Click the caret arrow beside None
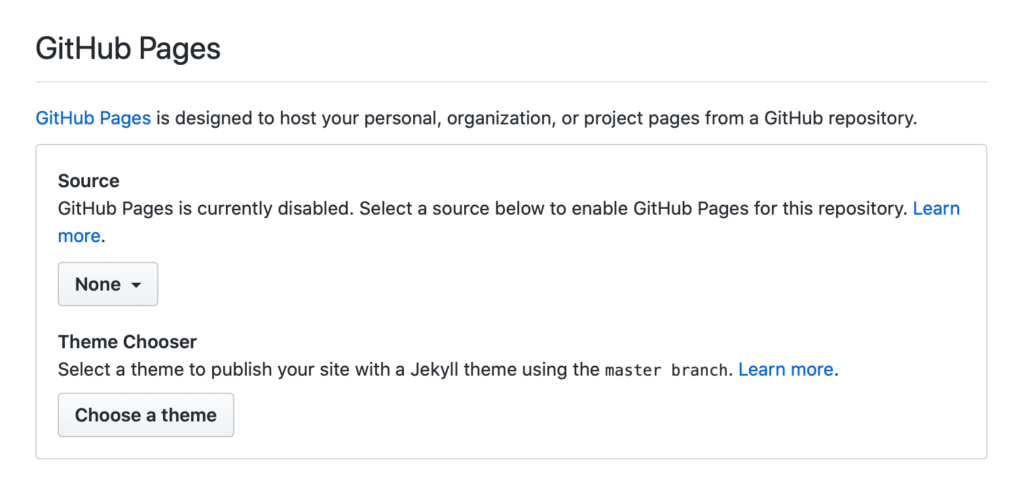The width and height of the screenshot is (1024, 500). click(x=136, y=285)
